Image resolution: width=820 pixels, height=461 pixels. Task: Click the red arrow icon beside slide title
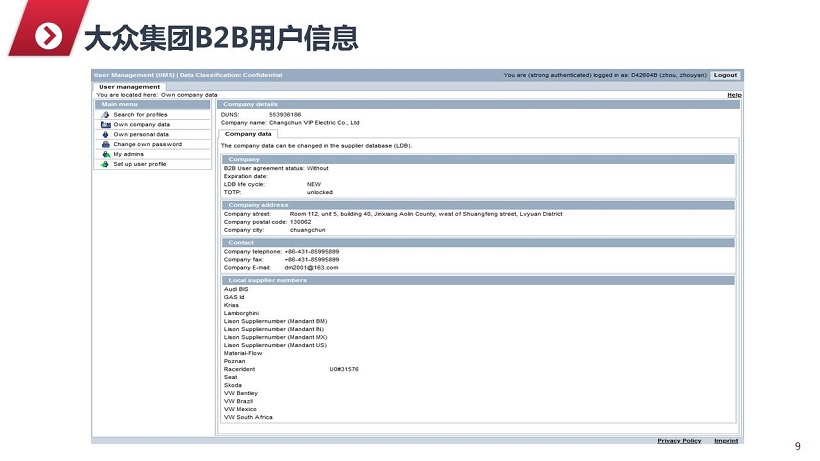coord(49,38)
